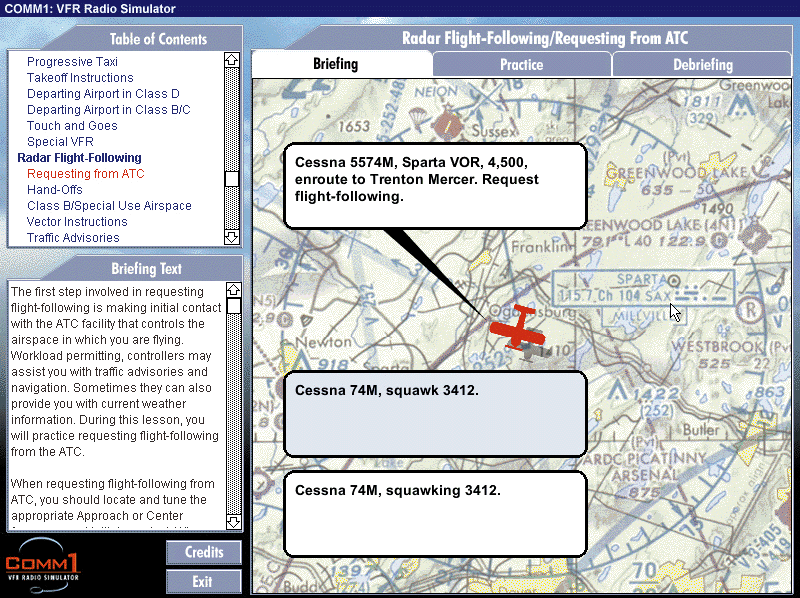Select the Briefing tab
This screenshot has height=598, width=800.
coord(335,64)
